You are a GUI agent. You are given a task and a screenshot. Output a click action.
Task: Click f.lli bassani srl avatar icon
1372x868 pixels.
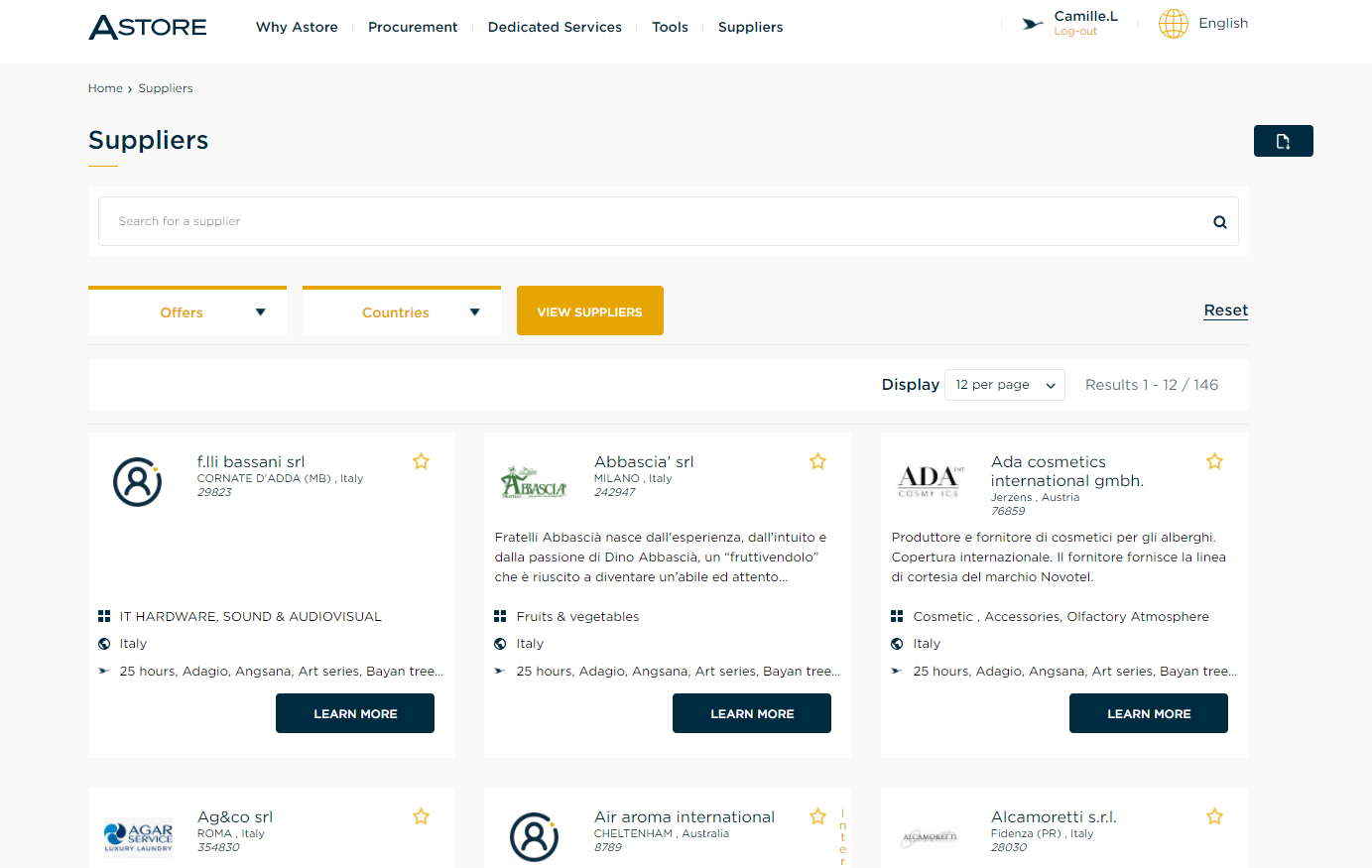tap(138, 482)
